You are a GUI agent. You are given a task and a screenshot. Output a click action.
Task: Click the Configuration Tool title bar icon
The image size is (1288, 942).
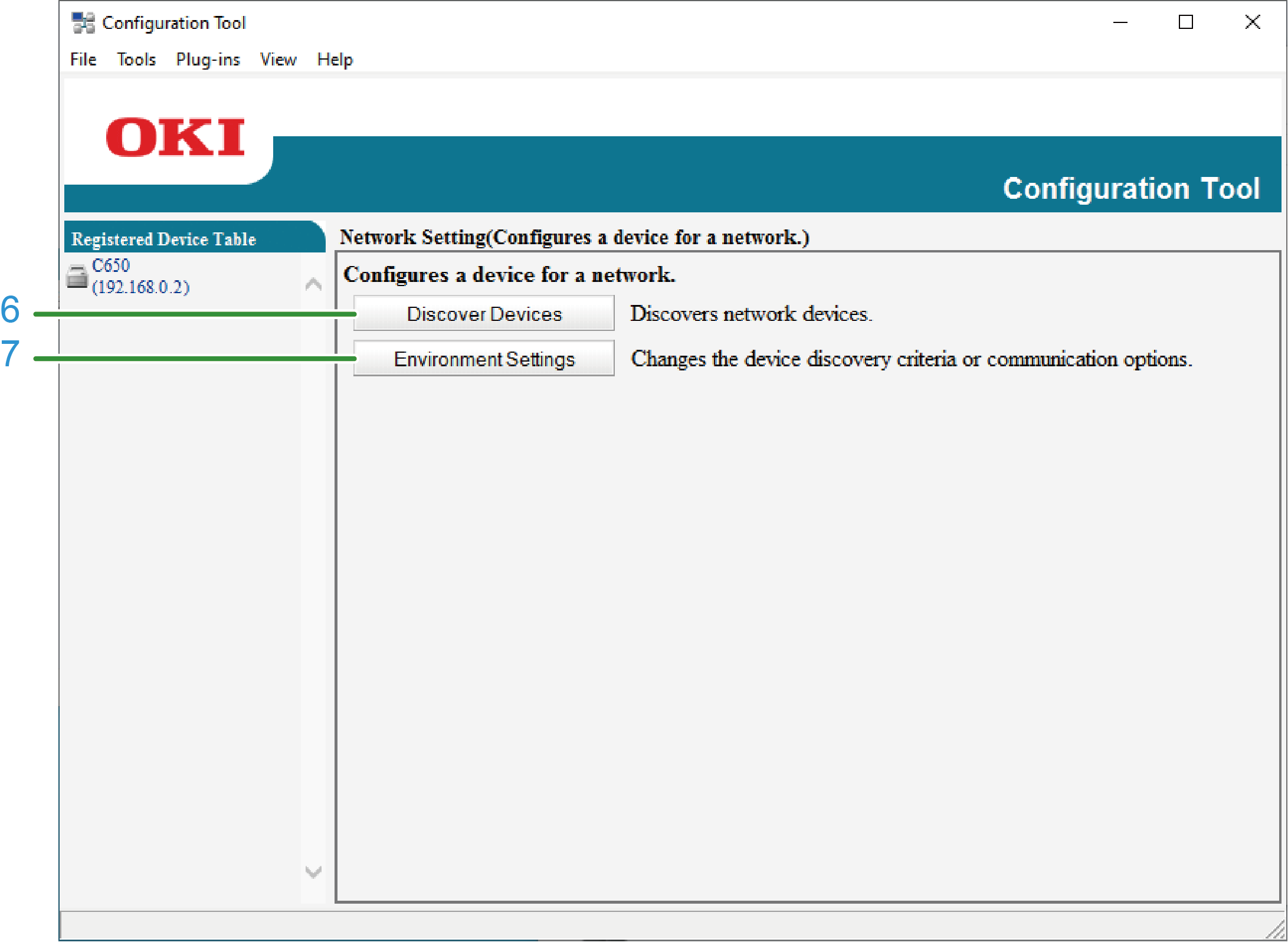(83, 22)
